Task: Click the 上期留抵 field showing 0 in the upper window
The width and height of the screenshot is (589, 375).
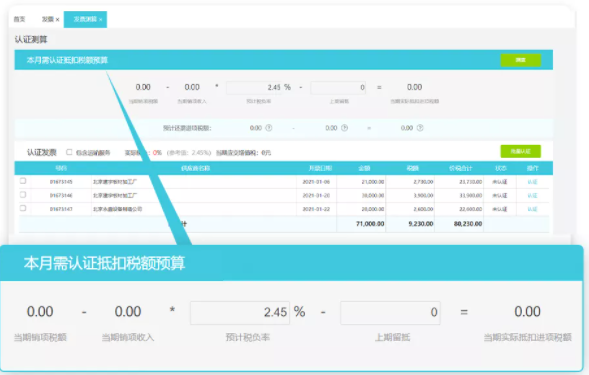Action: click(x=338, y=88)
